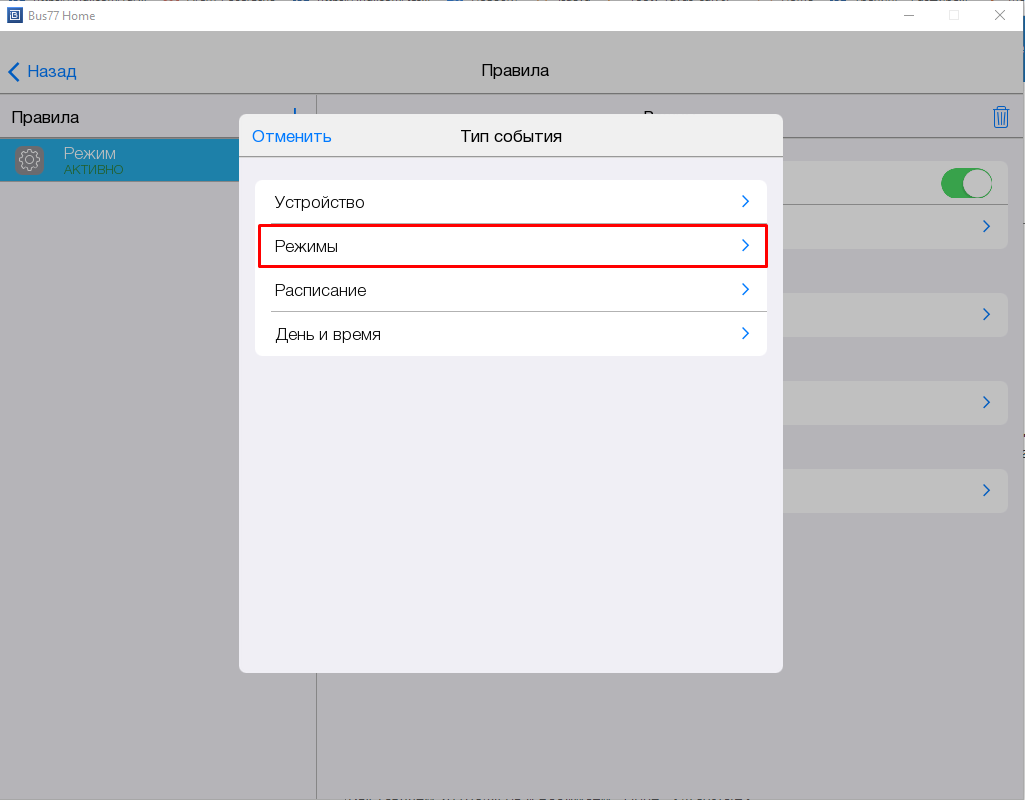Toggle the green rule activation switch
Viewport: 1025px width, 800px height.
pos(965,183)
